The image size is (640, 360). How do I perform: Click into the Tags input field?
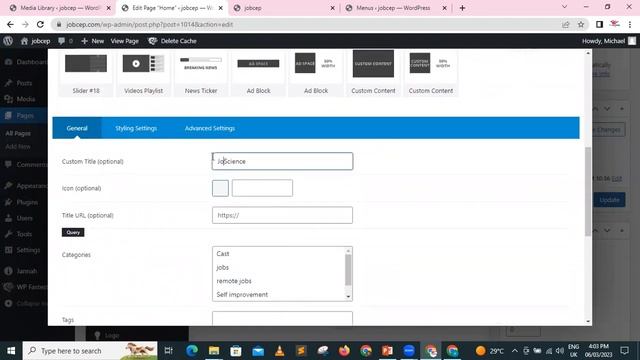[x=282, y=319]
